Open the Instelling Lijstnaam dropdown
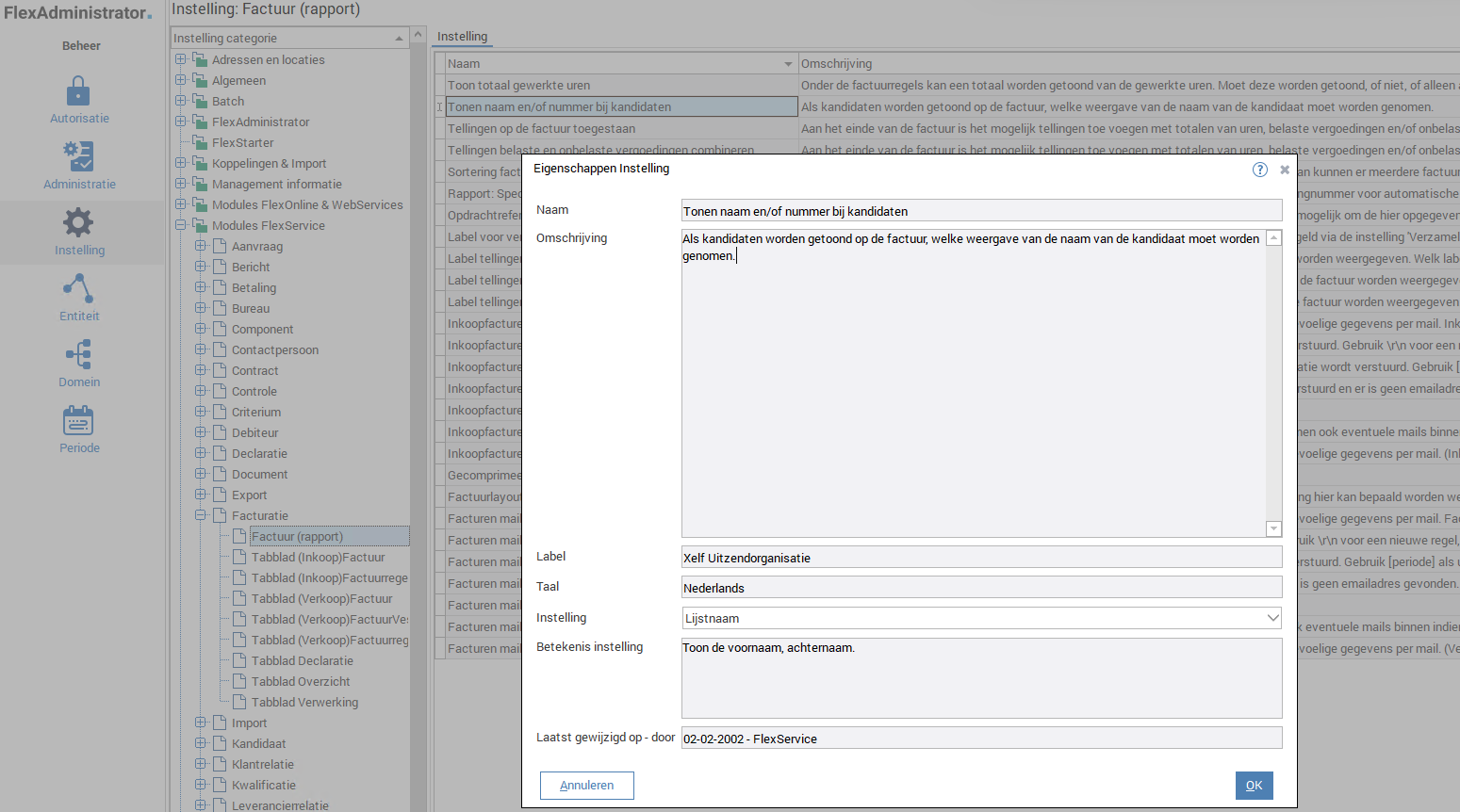The image size is (1460, 812). [1272, 618]
